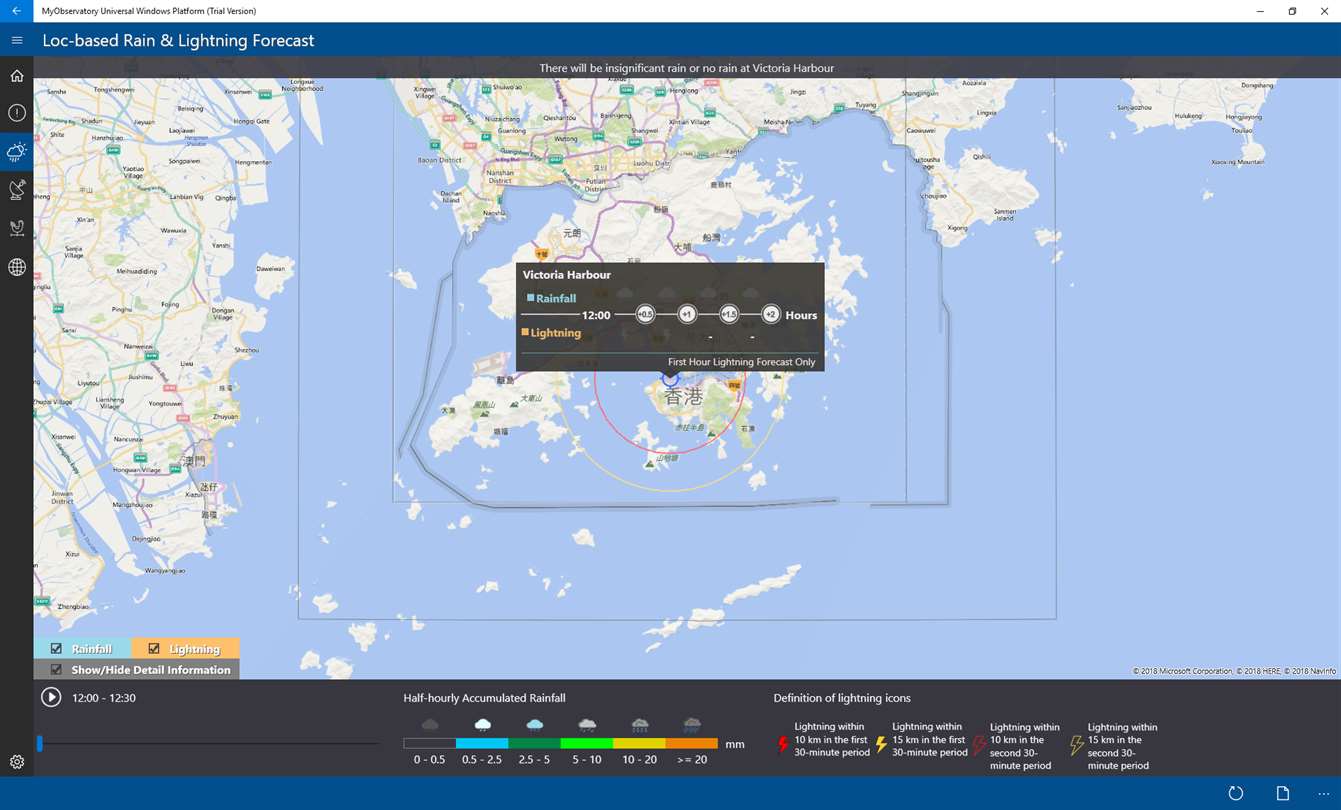Click the outlined red 10 km second-period lightning icon
The width and height of the screenshot is (1341, 810).
coord(979,745)
